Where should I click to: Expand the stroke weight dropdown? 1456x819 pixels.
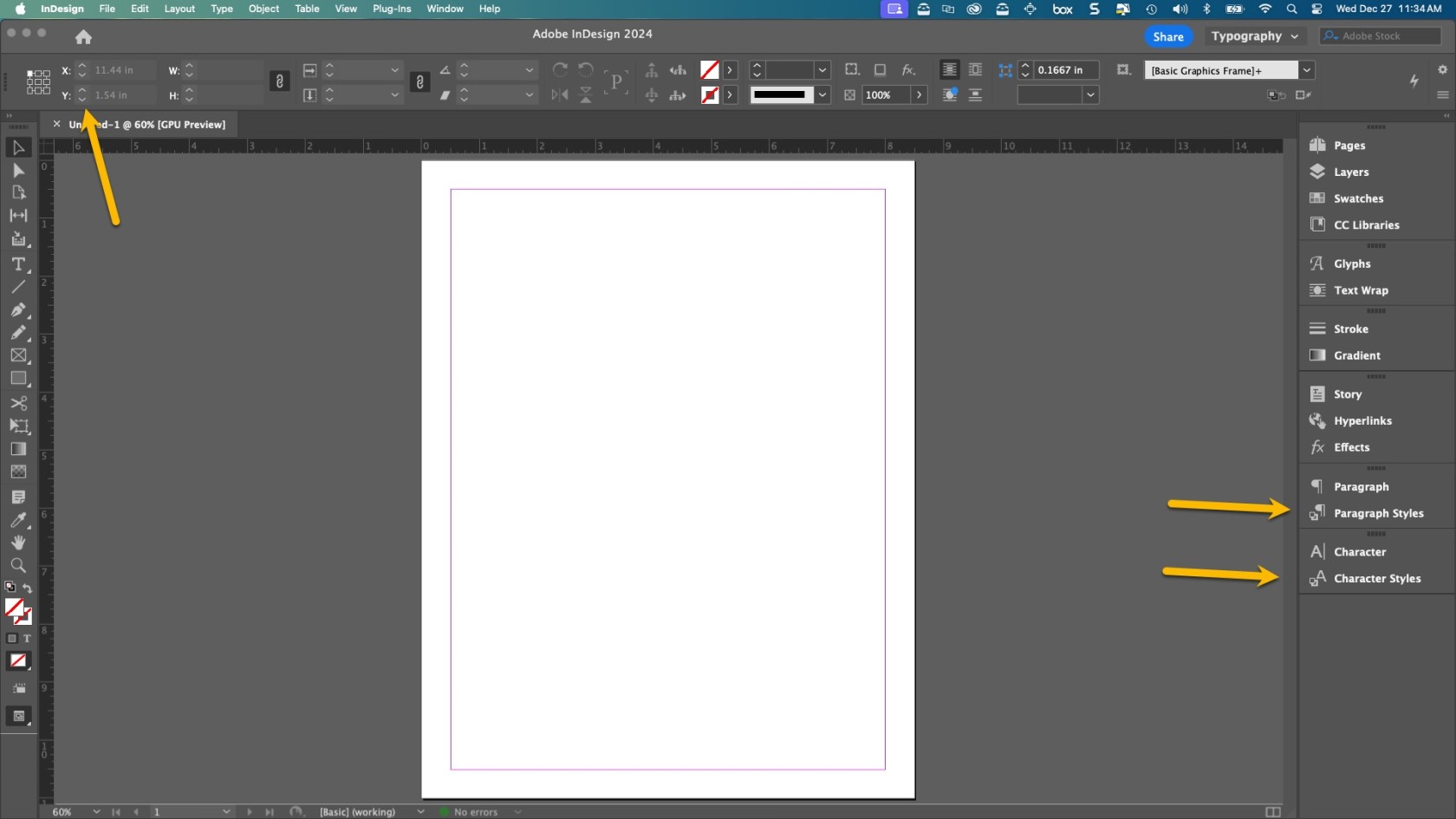coord(822,69)
